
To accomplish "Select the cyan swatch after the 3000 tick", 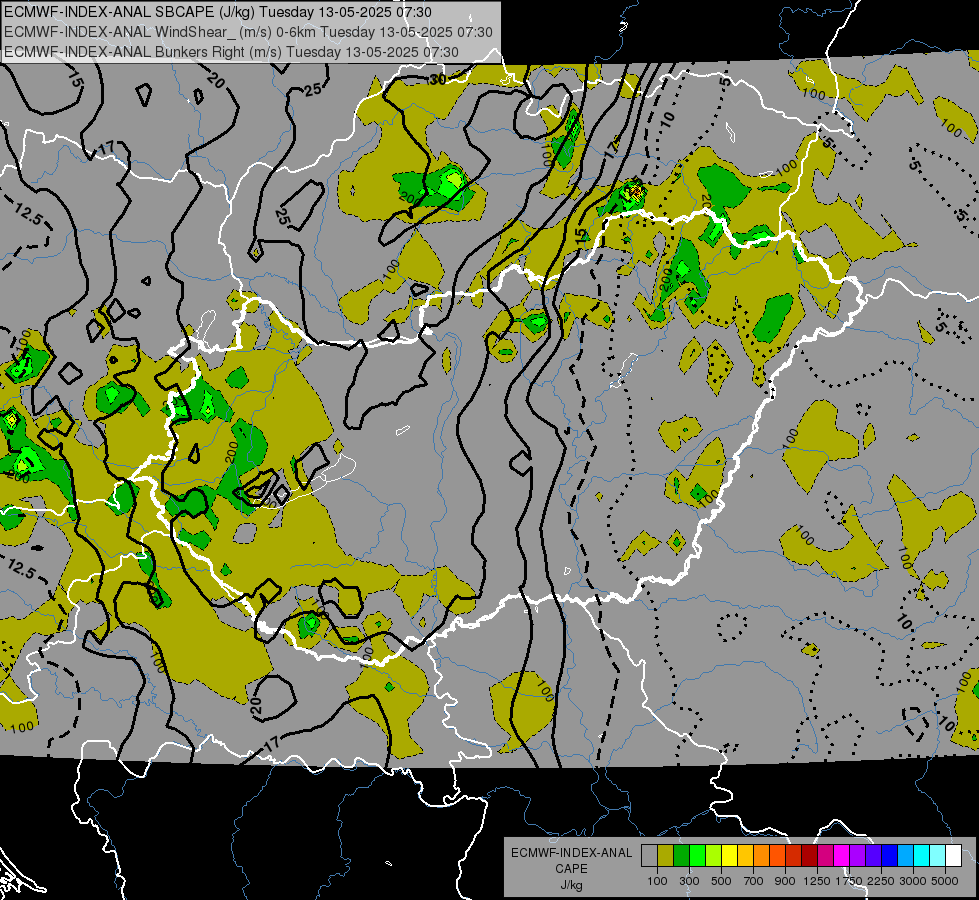I will tap(922, 856).
